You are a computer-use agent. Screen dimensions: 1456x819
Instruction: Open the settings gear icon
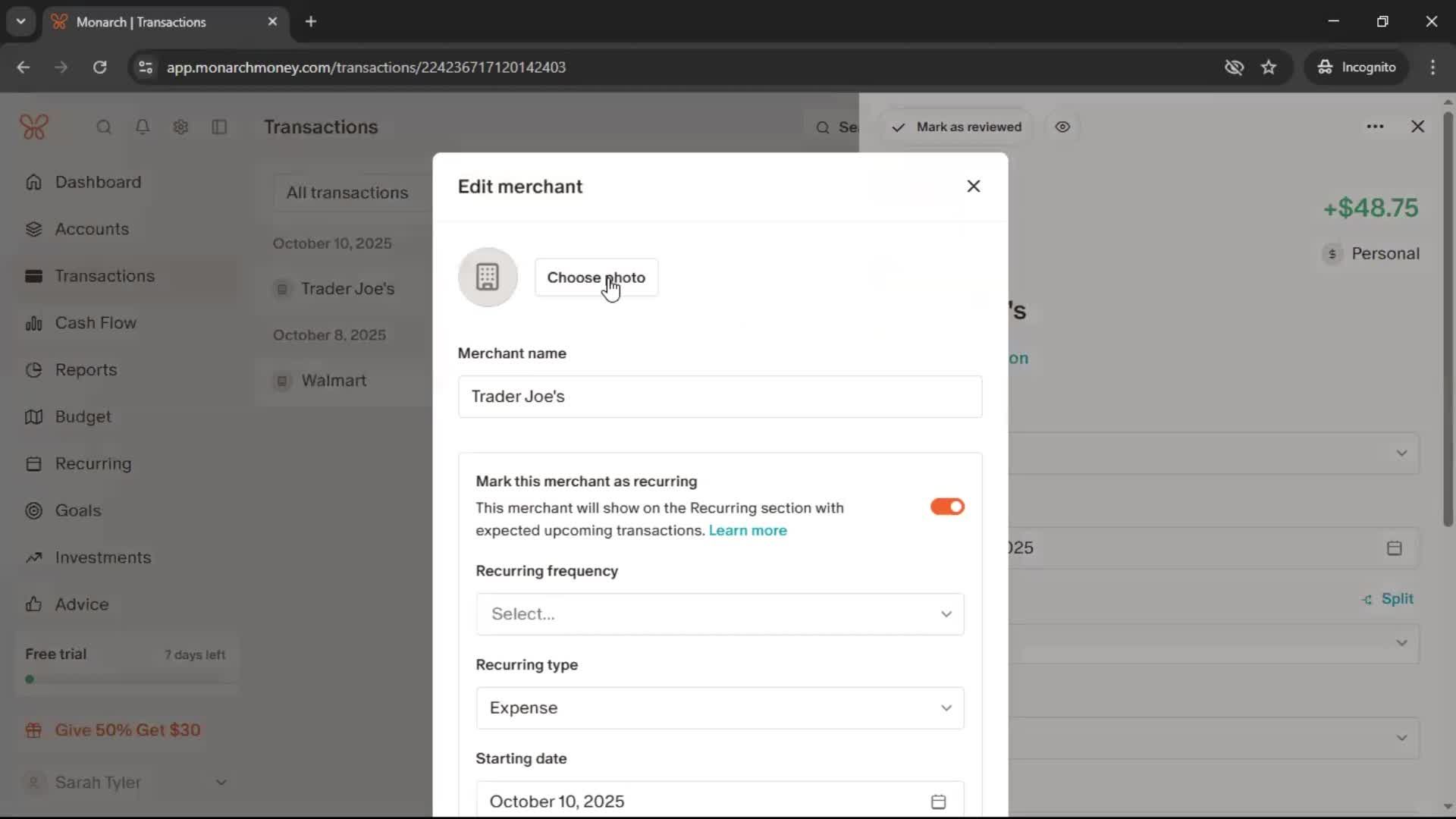[180, 127]
